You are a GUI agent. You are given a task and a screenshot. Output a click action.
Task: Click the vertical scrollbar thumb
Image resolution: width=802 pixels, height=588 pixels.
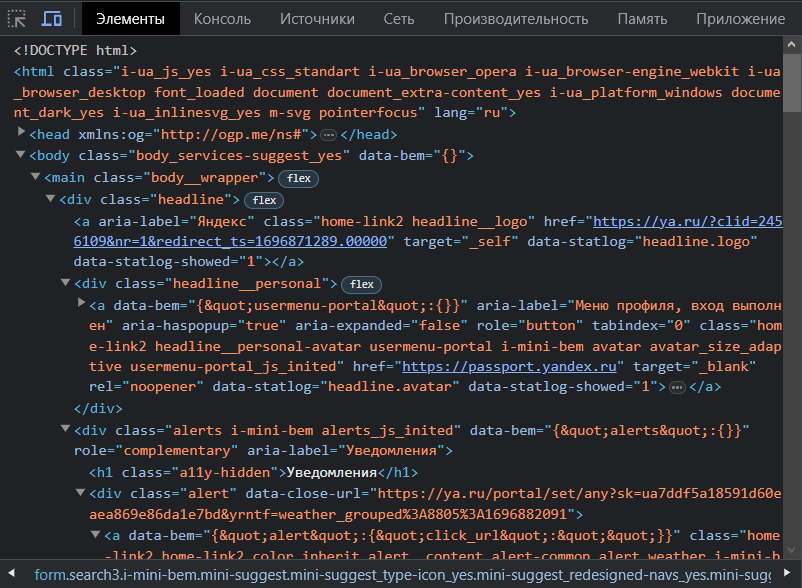792,82
